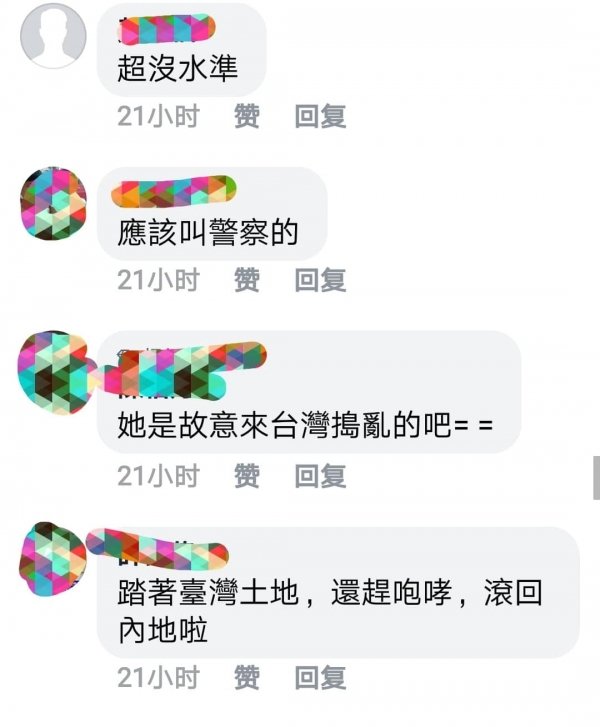The image size is (600, 727).
Task: Open username above 她是故意來台灣搗亂 comment
Action: pos(185,371)
